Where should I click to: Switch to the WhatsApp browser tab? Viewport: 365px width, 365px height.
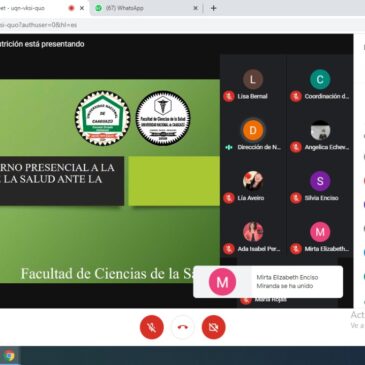(x=147, y=8)
